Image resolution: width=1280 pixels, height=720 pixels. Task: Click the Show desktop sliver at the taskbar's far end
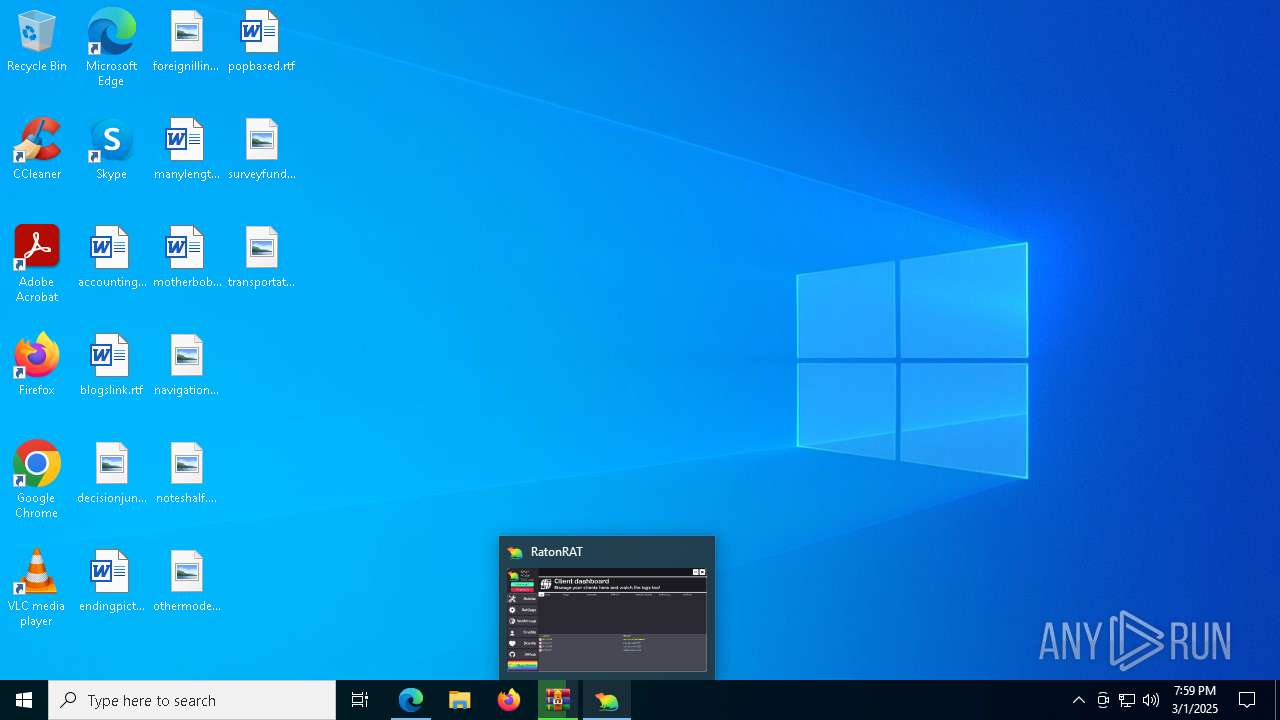click(1277, 700)
